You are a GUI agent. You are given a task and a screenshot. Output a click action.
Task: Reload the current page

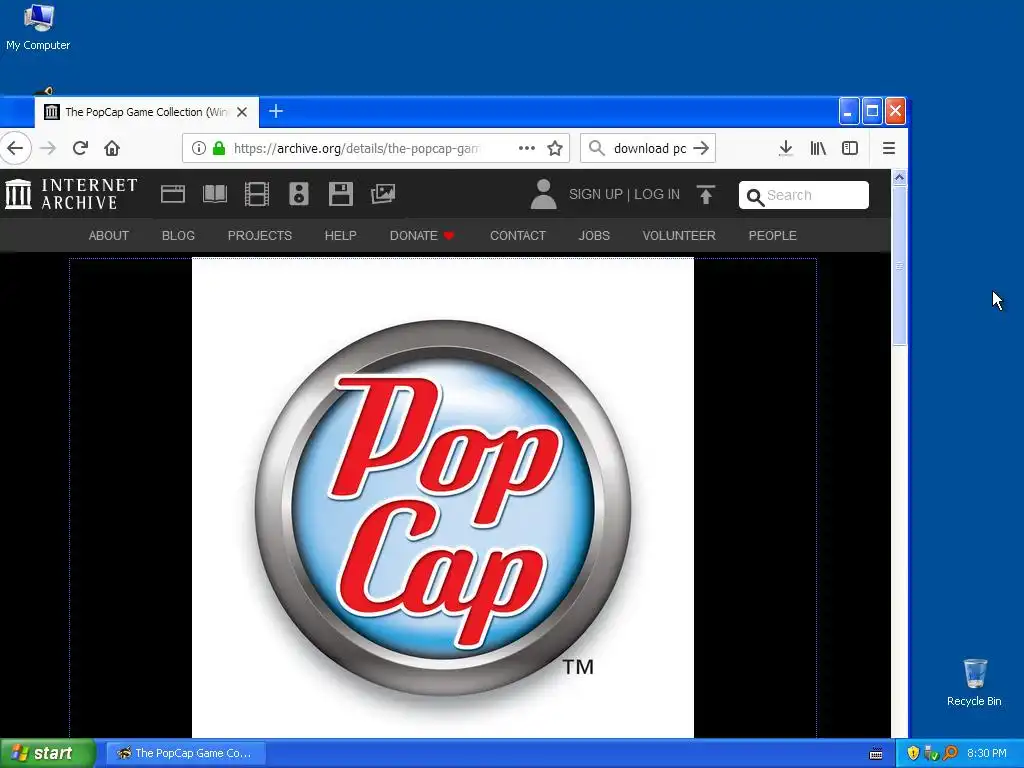80,148
